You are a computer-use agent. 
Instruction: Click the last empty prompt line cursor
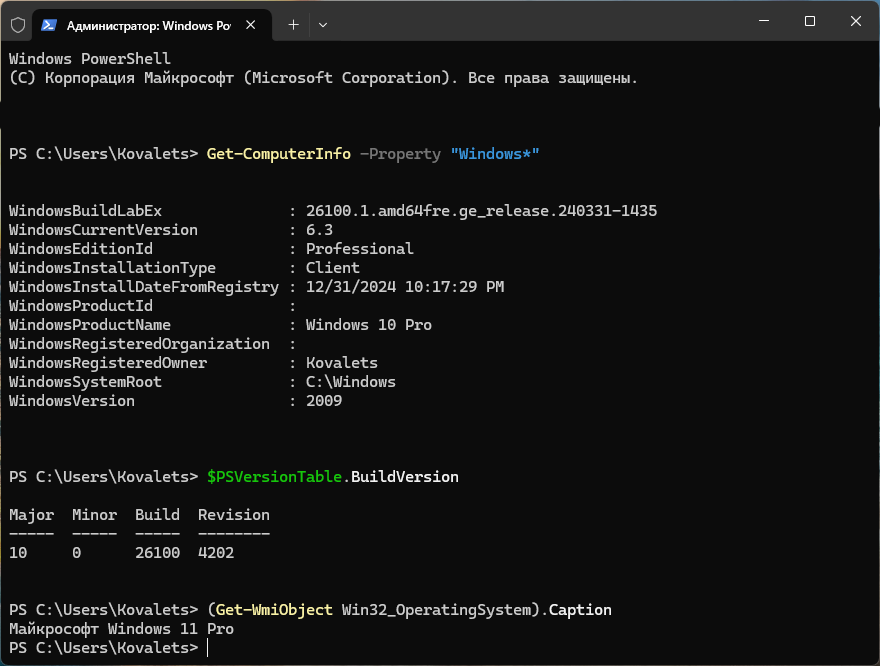tap(208, 647)
